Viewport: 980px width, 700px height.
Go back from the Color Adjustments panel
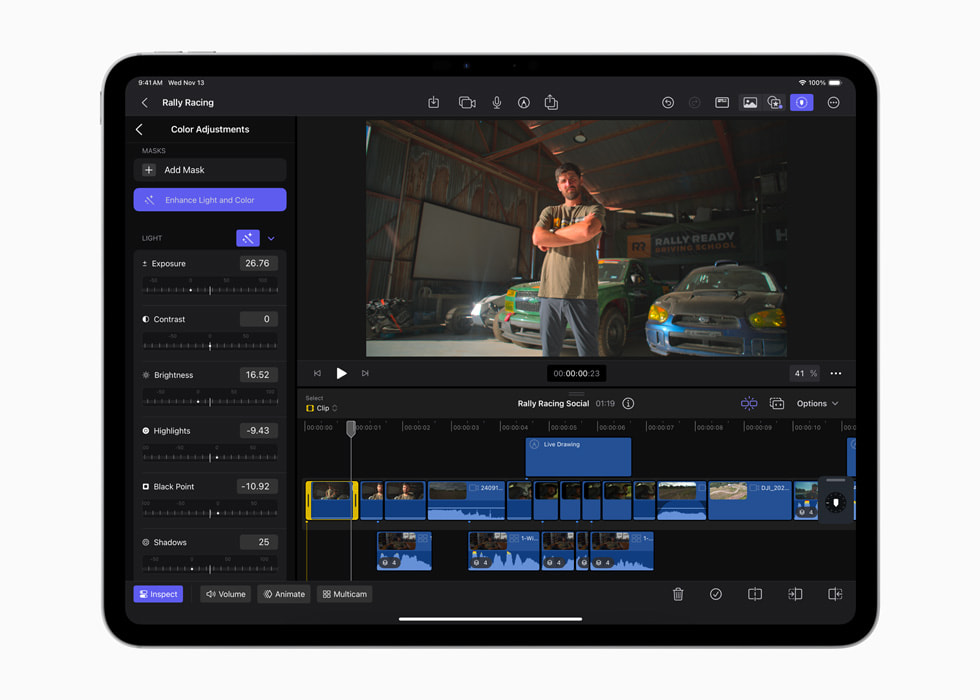click(139, 129)
